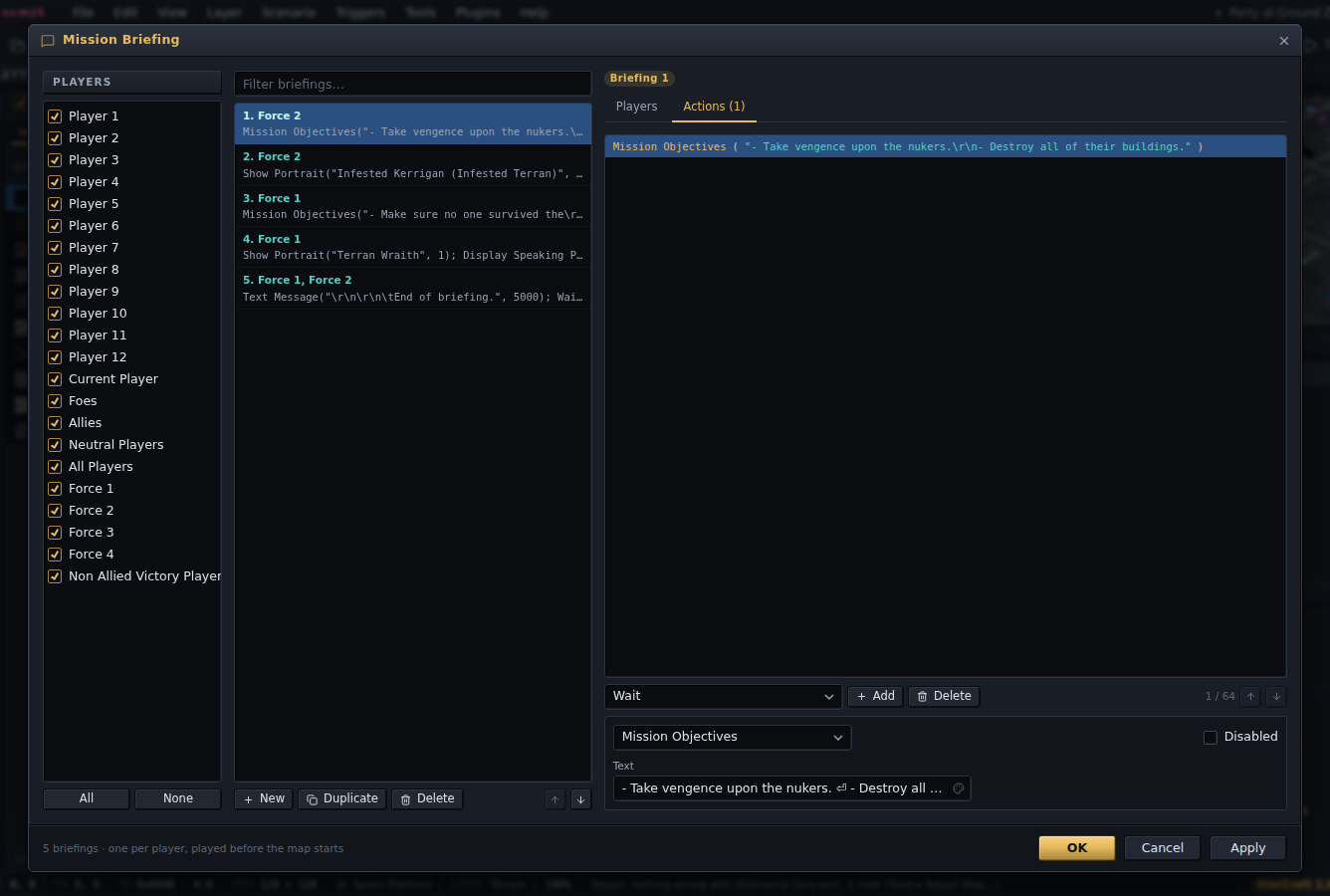Apply the briefing changes
The height and width of the screenshot is (896, 1330).
coord(1248,848)
